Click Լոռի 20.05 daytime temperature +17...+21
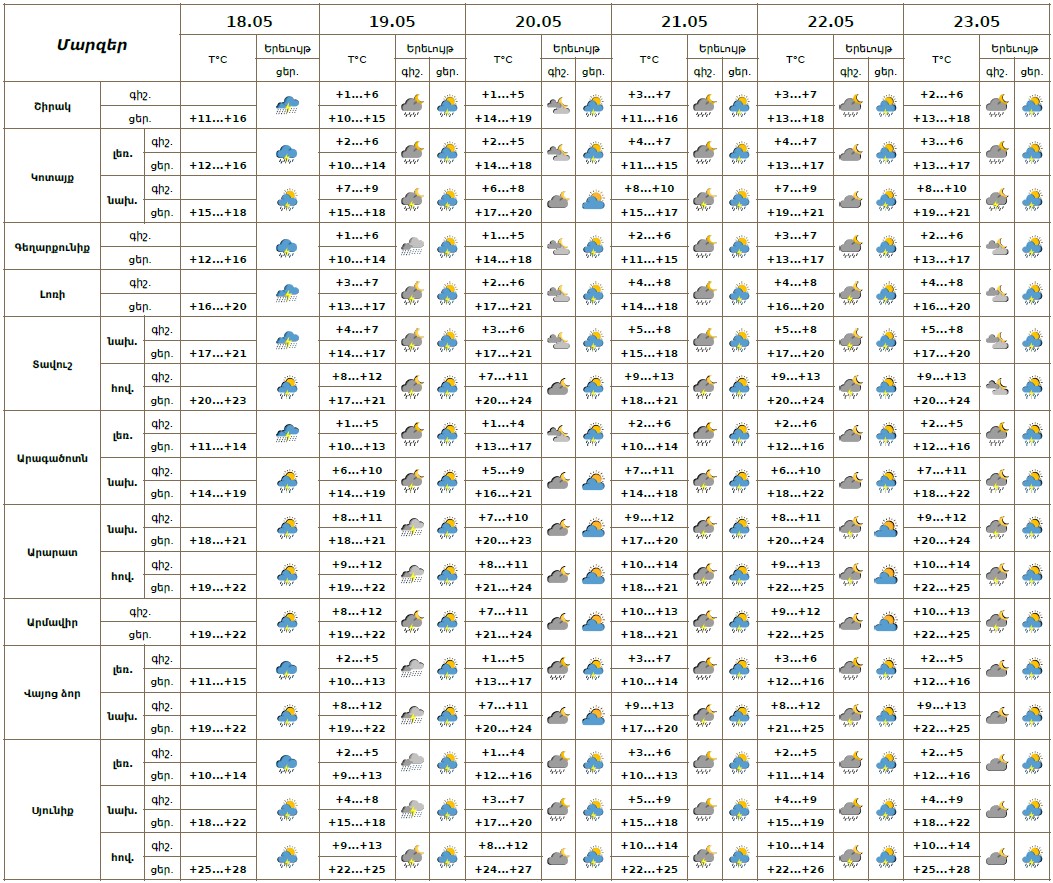The height and width of the screenshot is (883, 1053). 504,306
